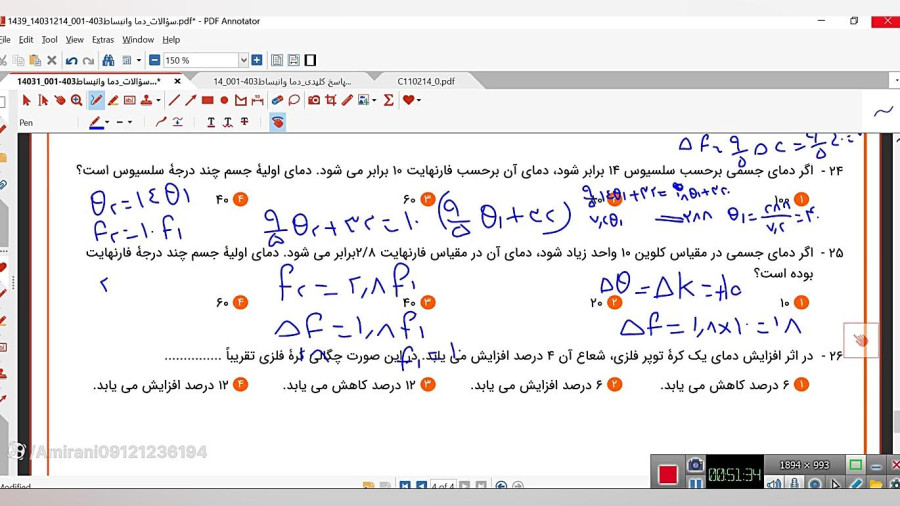Viewport: 900px width, 506px height.
Task: Select the Marker highlighter tool
Action: (x=113, y=100)
